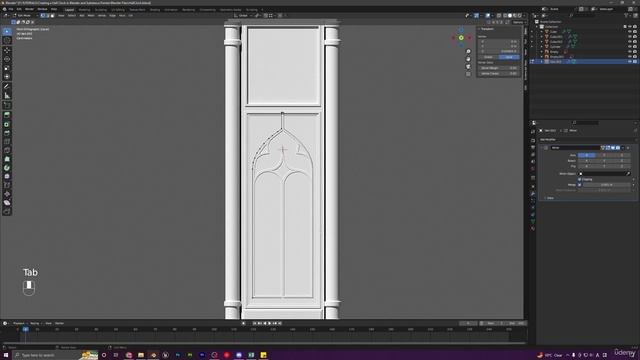Select the Shear tool

pos(7,202)
